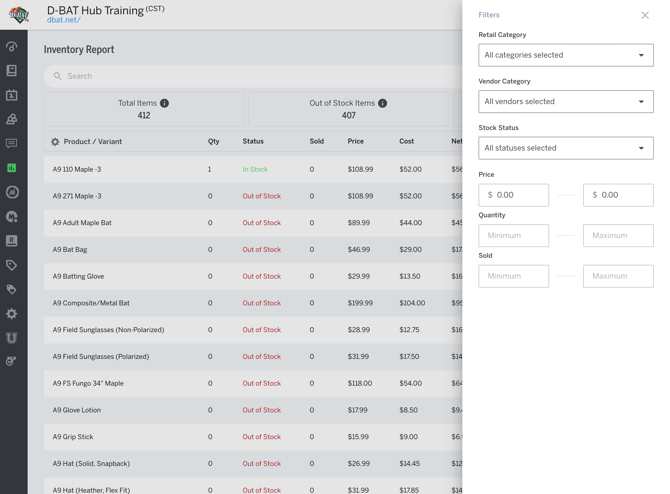Open the chat messages icon in sidebar
The height and width of the screenshot is (494, 670).
(x=12, y=144)
